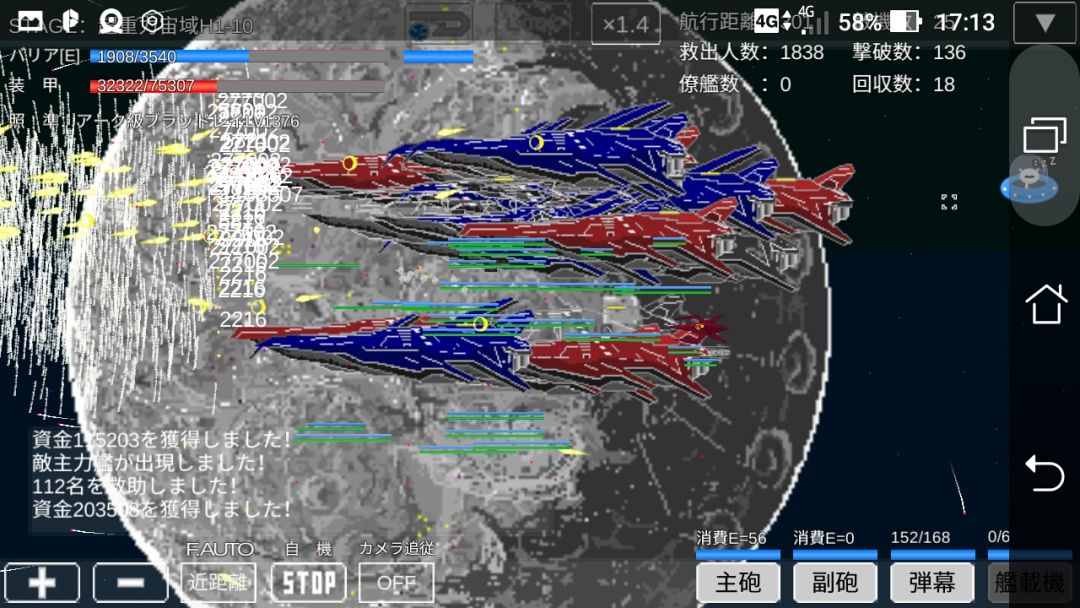Tap the F.AUTO label
This screenshot has width=1080, height=608.
click(219, 549)
